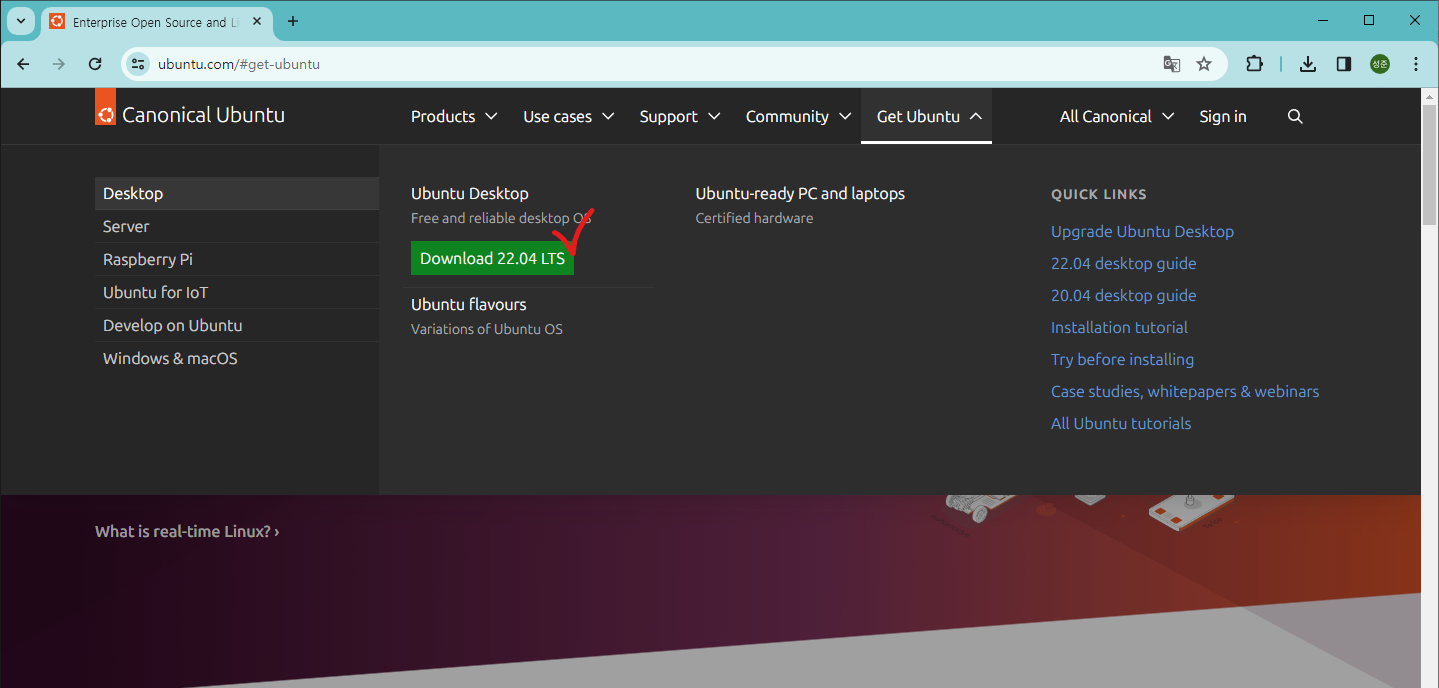
Task: Open site information icon in address bar
Action: tap(139, 64)
